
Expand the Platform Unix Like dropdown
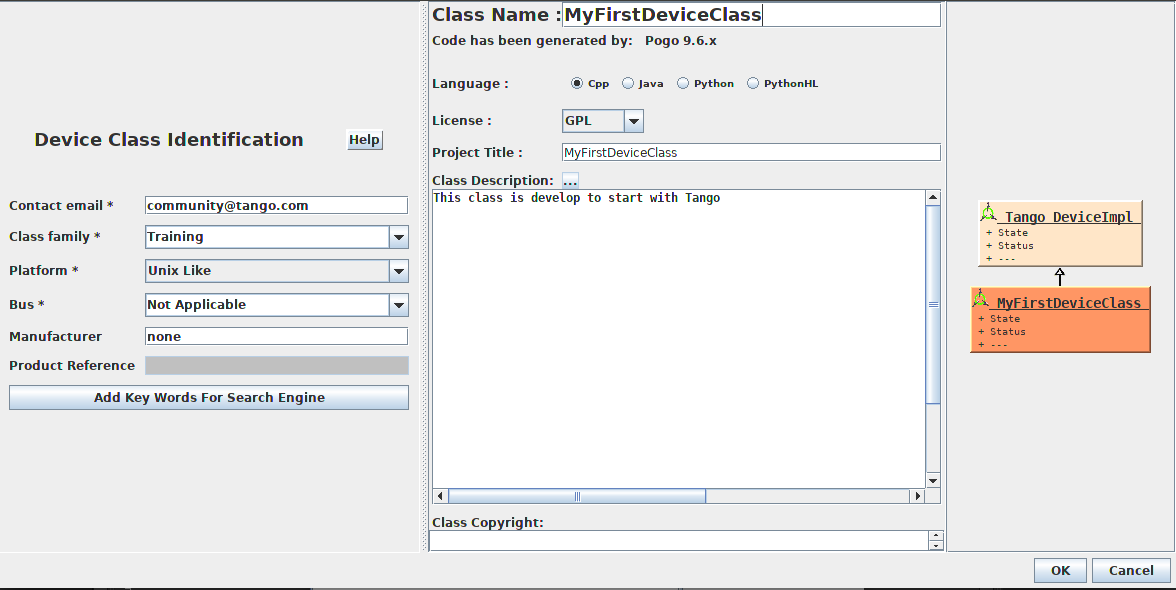pos(399,271)
